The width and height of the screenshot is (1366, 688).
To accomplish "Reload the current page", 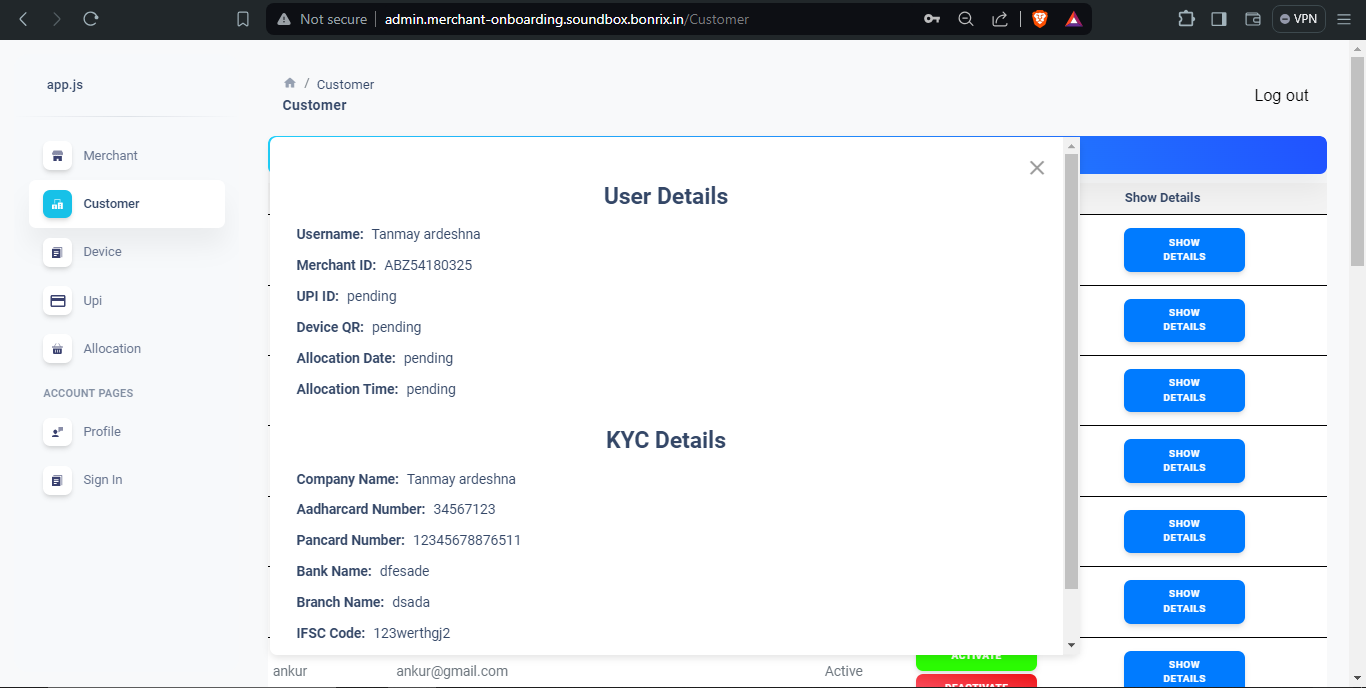I will [91, 18].
